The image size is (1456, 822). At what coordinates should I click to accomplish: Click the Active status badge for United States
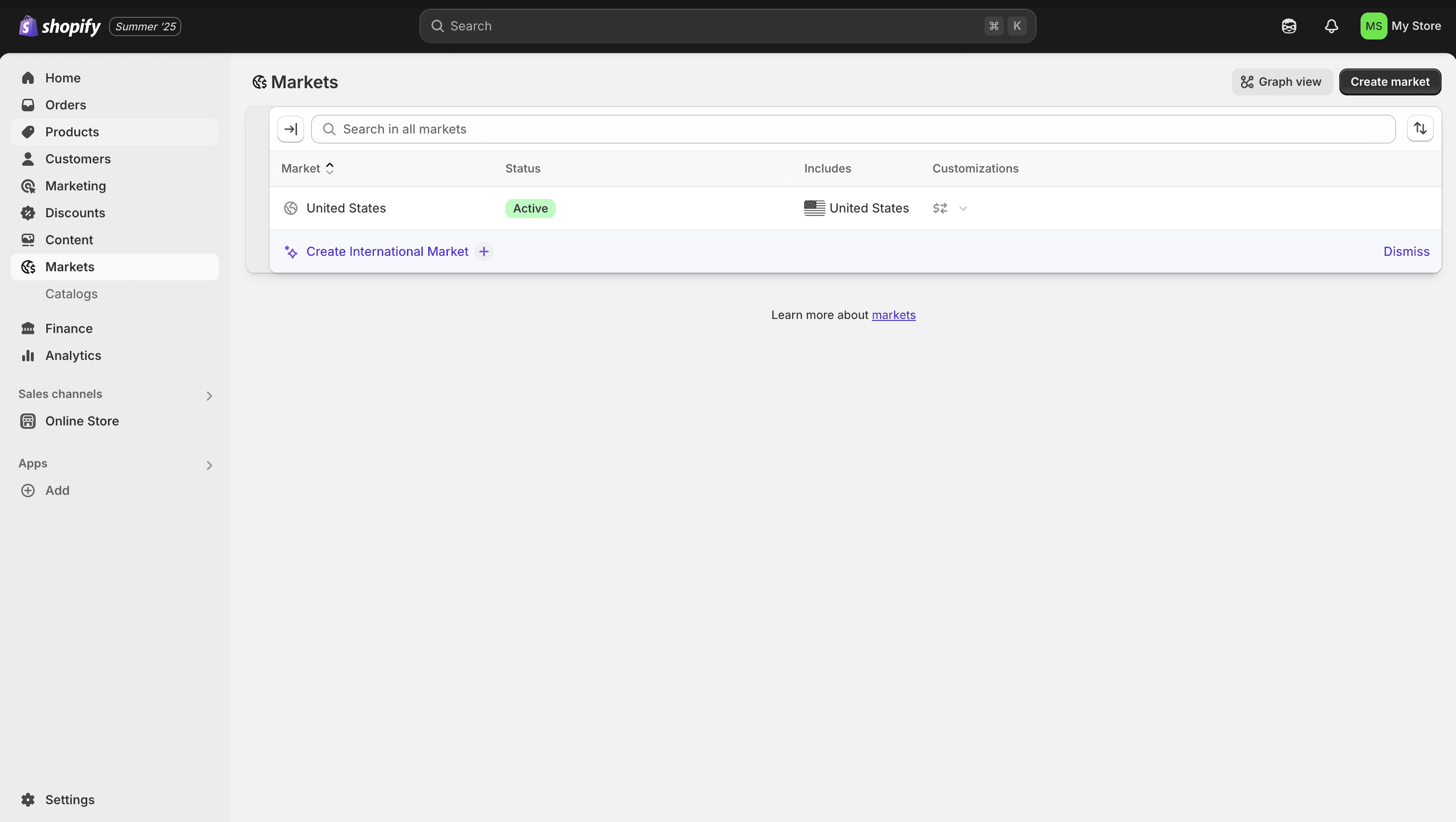pos(530,208)
